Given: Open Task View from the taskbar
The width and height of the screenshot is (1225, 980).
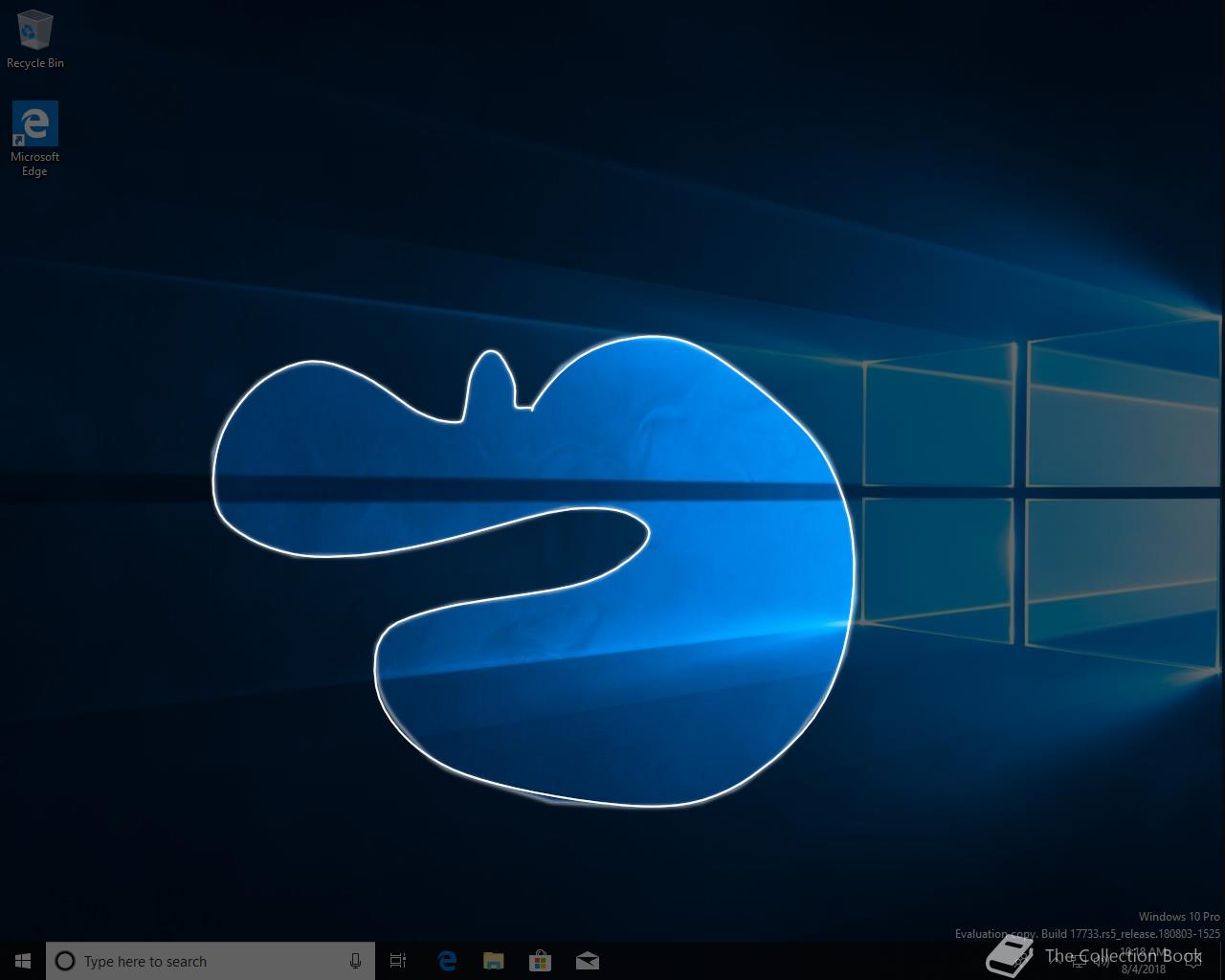Looking at the screenshot, I should point(398,961).
